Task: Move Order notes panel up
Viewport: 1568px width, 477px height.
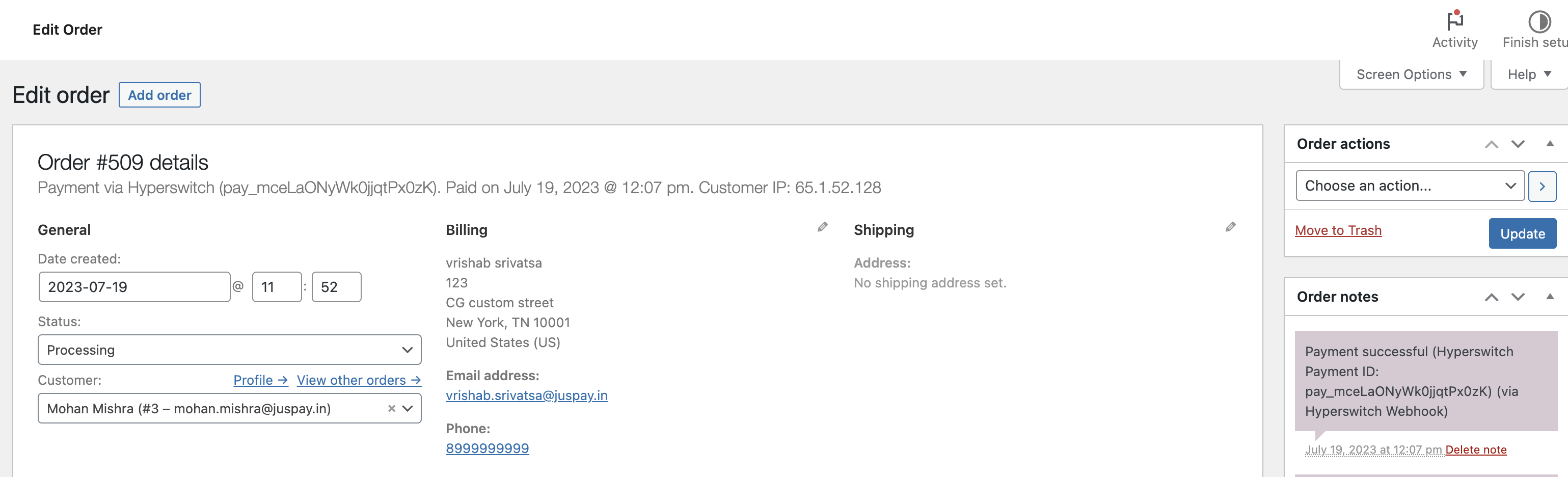Action: [1491, 297]
